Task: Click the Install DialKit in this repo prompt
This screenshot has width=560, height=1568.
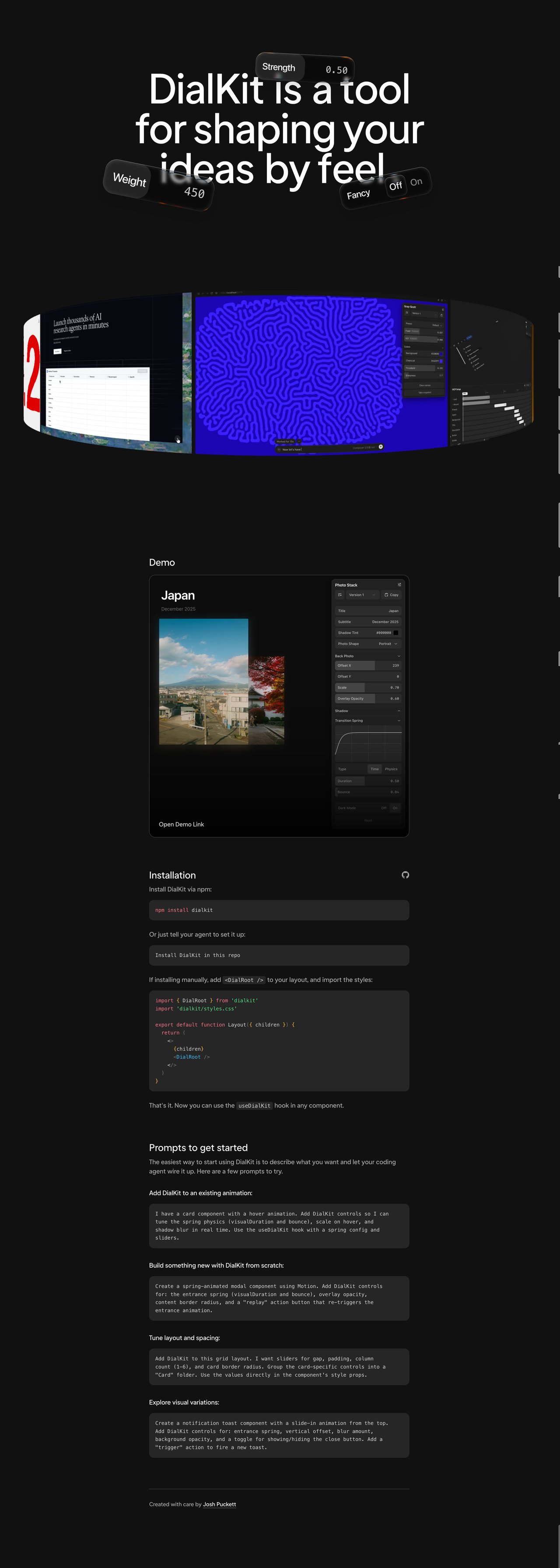Action: (279, 955)
